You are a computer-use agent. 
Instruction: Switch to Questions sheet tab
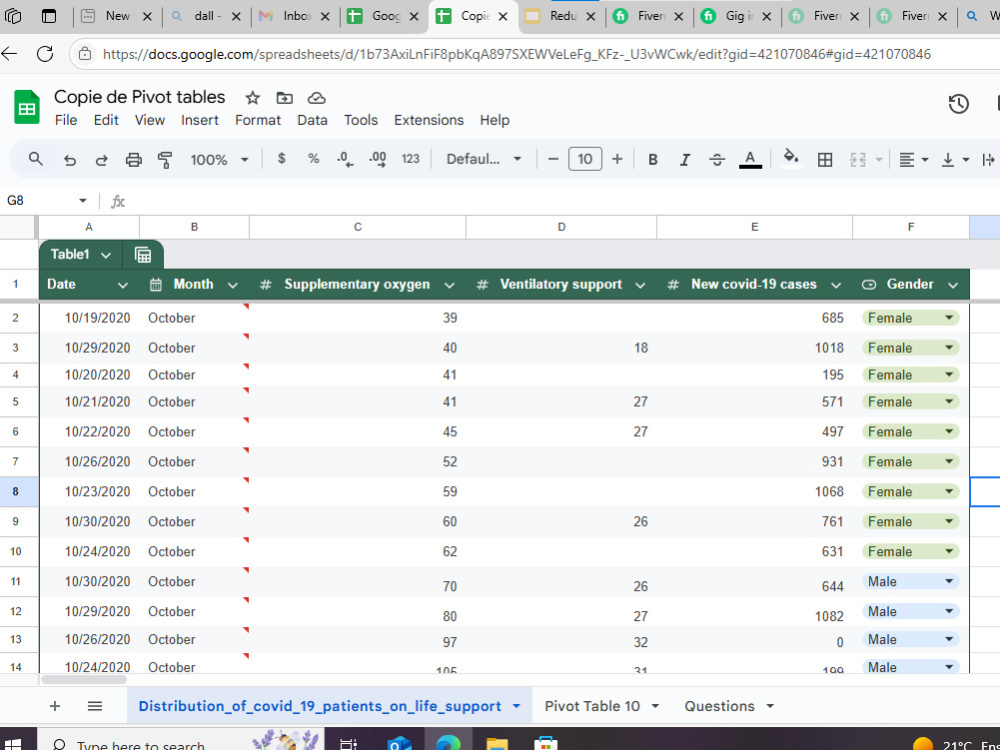tap(719, 706)
